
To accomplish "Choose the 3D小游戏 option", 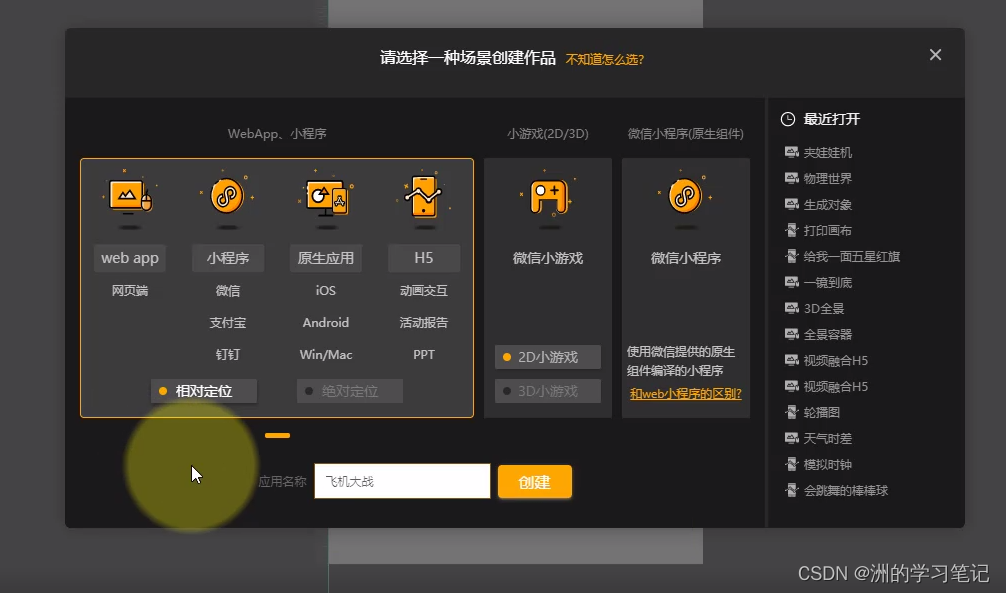I will 547,390.
